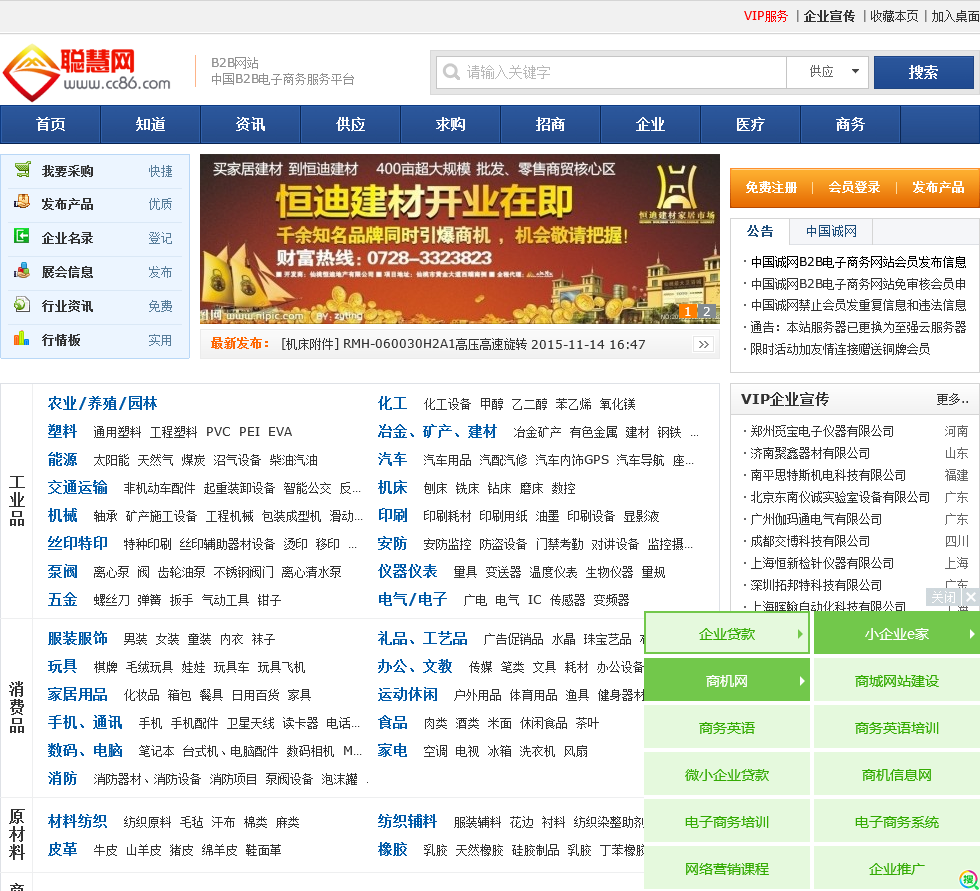Image resolution: width=980 pixels, height=891 pixels.
Task: Click the 商务英语培训 green tile
Action: 896,727
